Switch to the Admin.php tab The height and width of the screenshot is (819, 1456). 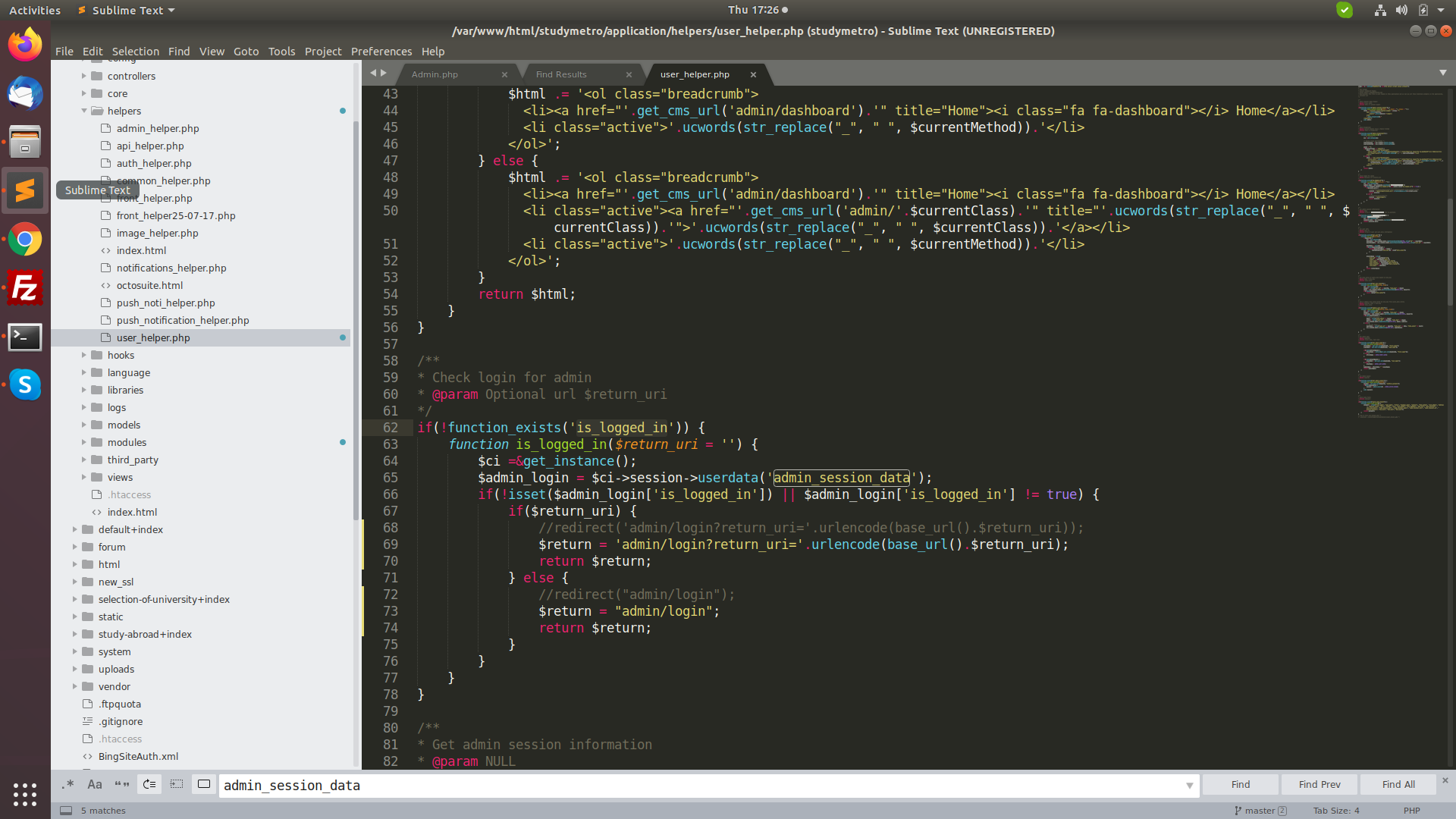pos(435,74)
